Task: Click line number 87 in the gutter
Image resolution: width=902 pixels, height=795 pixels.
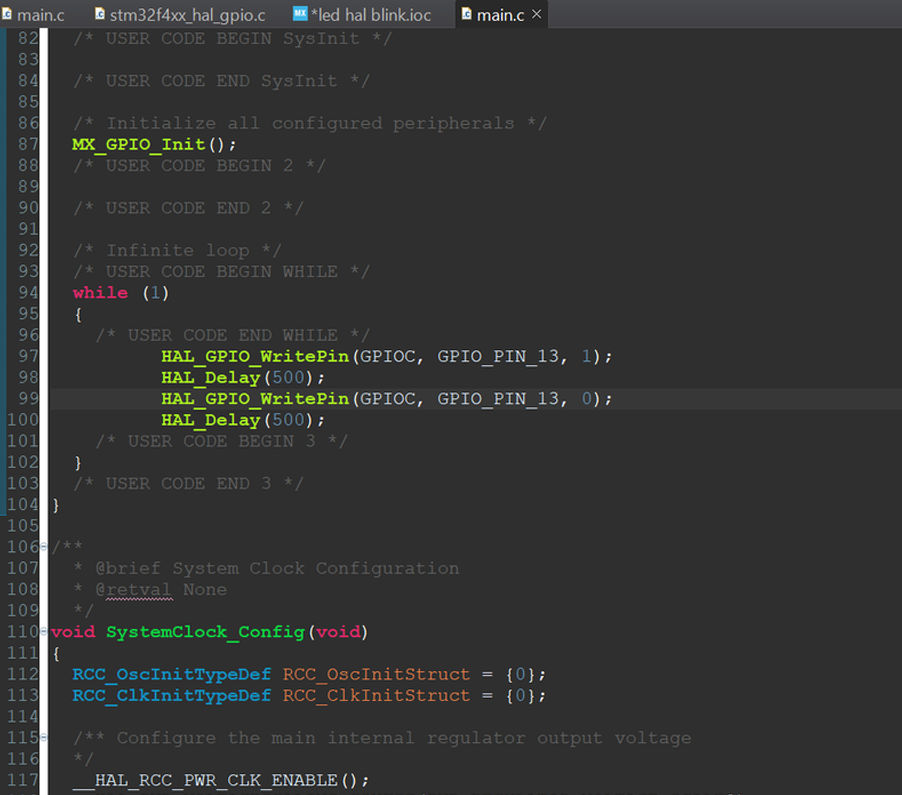Action: point(28,144)
